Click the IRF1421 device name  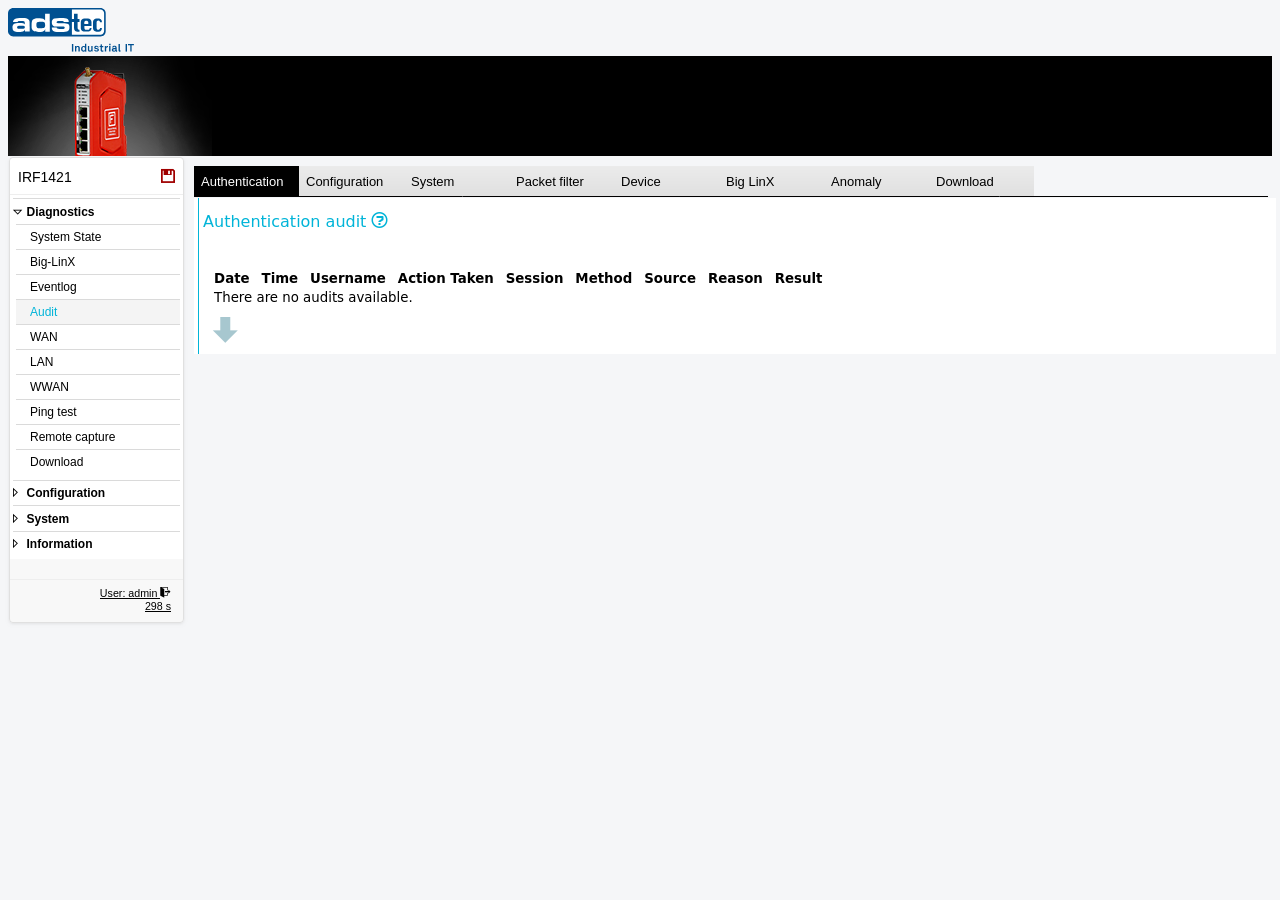coord(45,177)
